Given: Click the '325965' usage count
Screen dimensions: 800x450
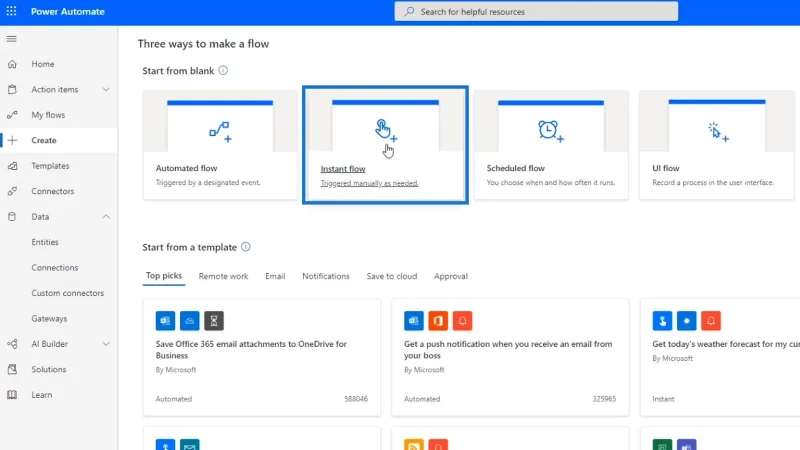Looking at the screenshot, I should [604, 399].
